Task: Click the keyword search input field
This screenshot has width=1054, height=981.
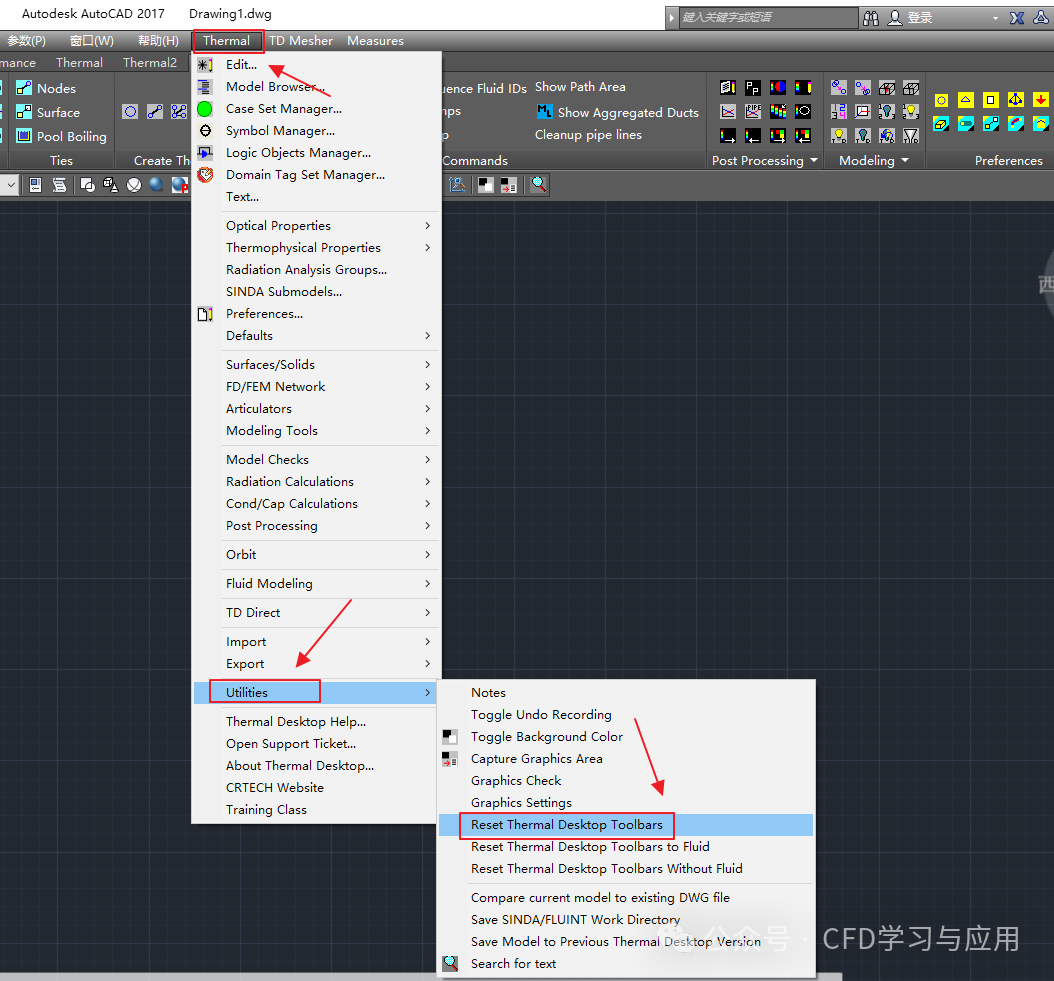Action: [x=768, y=17]
